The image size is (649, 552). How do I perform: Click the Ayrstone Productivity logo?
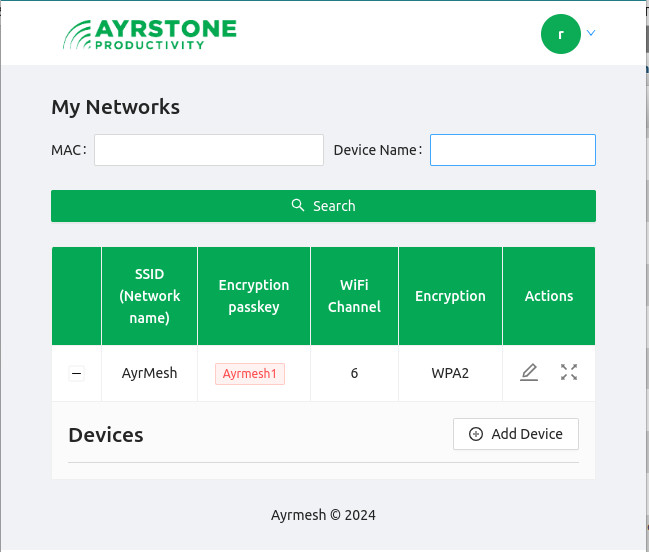150,33
